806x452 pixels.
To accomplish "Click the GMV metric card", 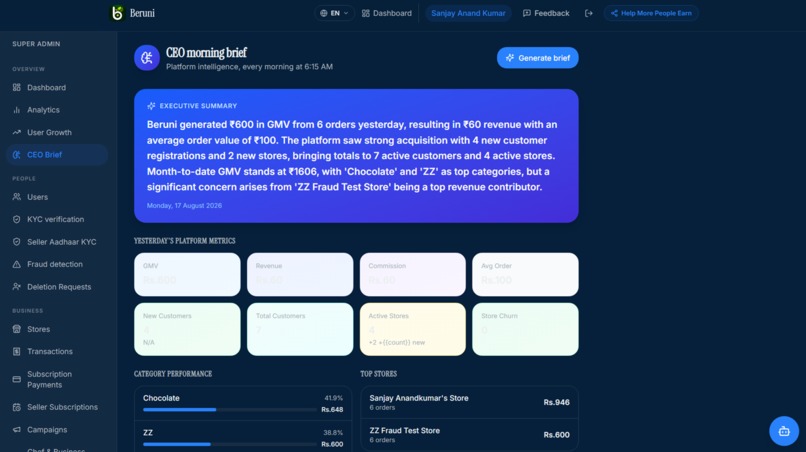I will coord(187,274).
